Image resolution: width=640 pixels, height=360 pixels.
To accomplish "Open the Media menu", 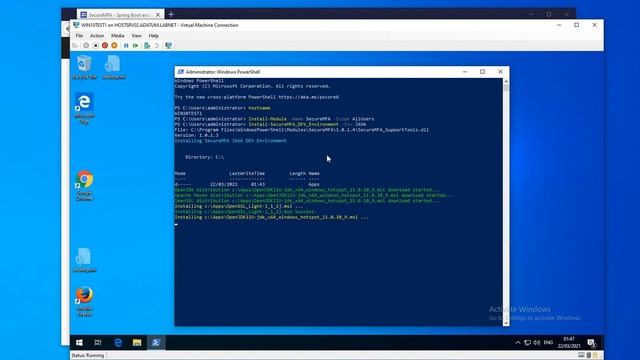I will [x=118, y=36].
